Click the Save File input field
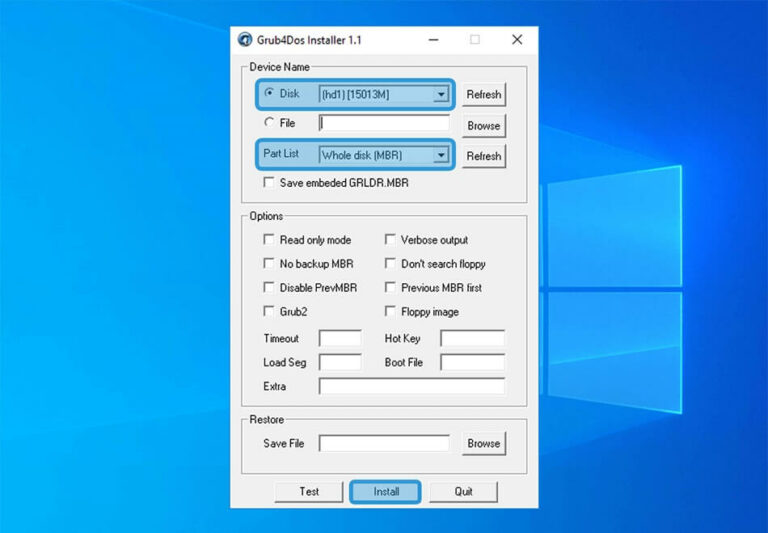The height and width of the screenshot is (533, 768). coord(384,443)
